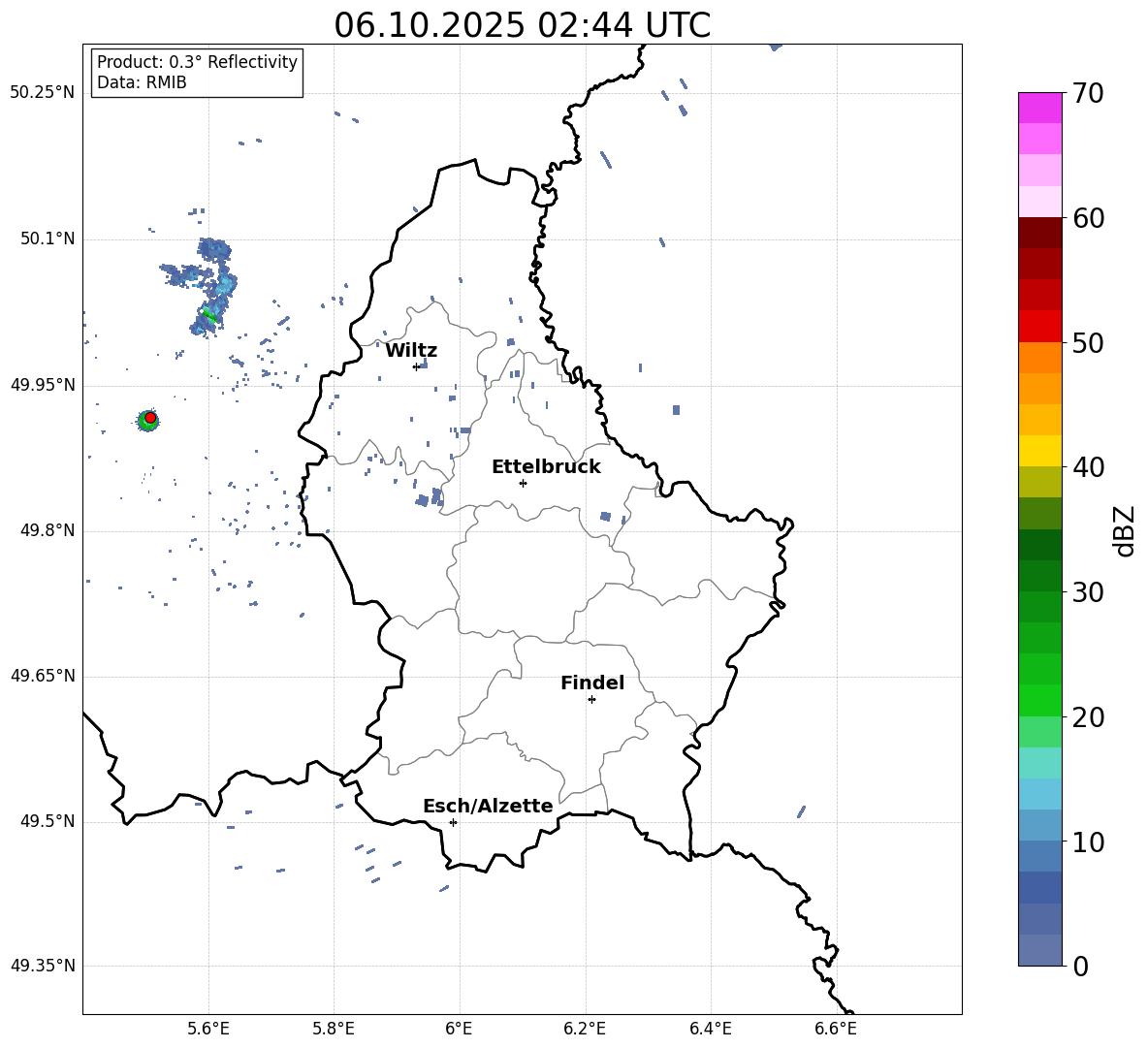Click the 0 dBZ colorbar label
This screenshot has height=1048, width=1148.
click(1080, 966)
